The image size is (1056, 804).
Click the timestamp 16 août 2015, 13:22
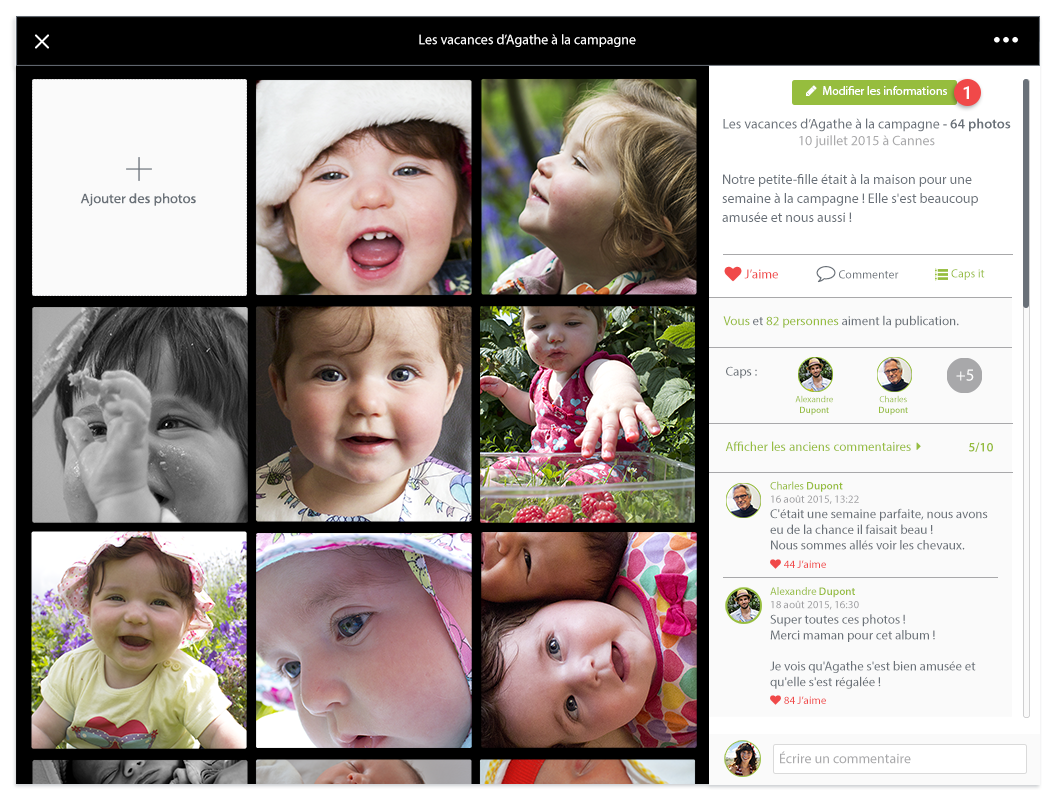pyautogui.click(x=814, y=499)
